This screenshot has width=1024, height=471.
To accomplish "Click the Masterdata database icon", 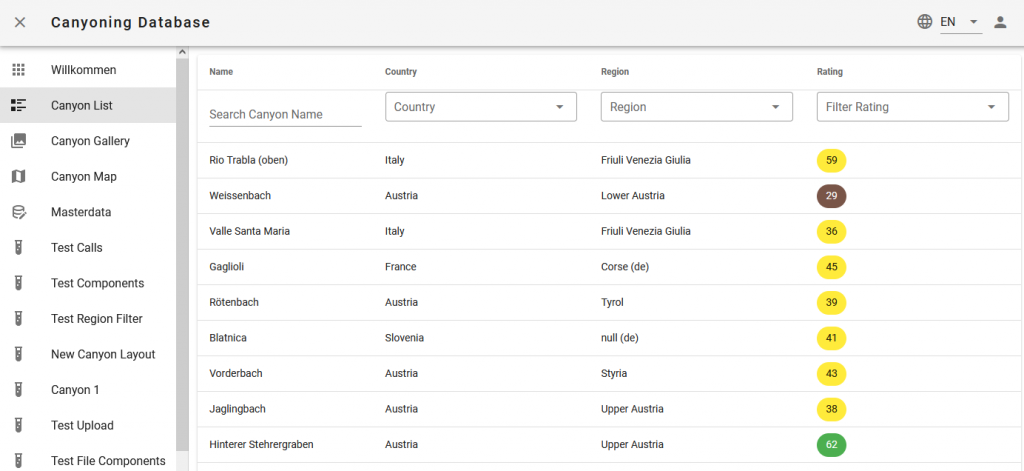I will (18, 212).
